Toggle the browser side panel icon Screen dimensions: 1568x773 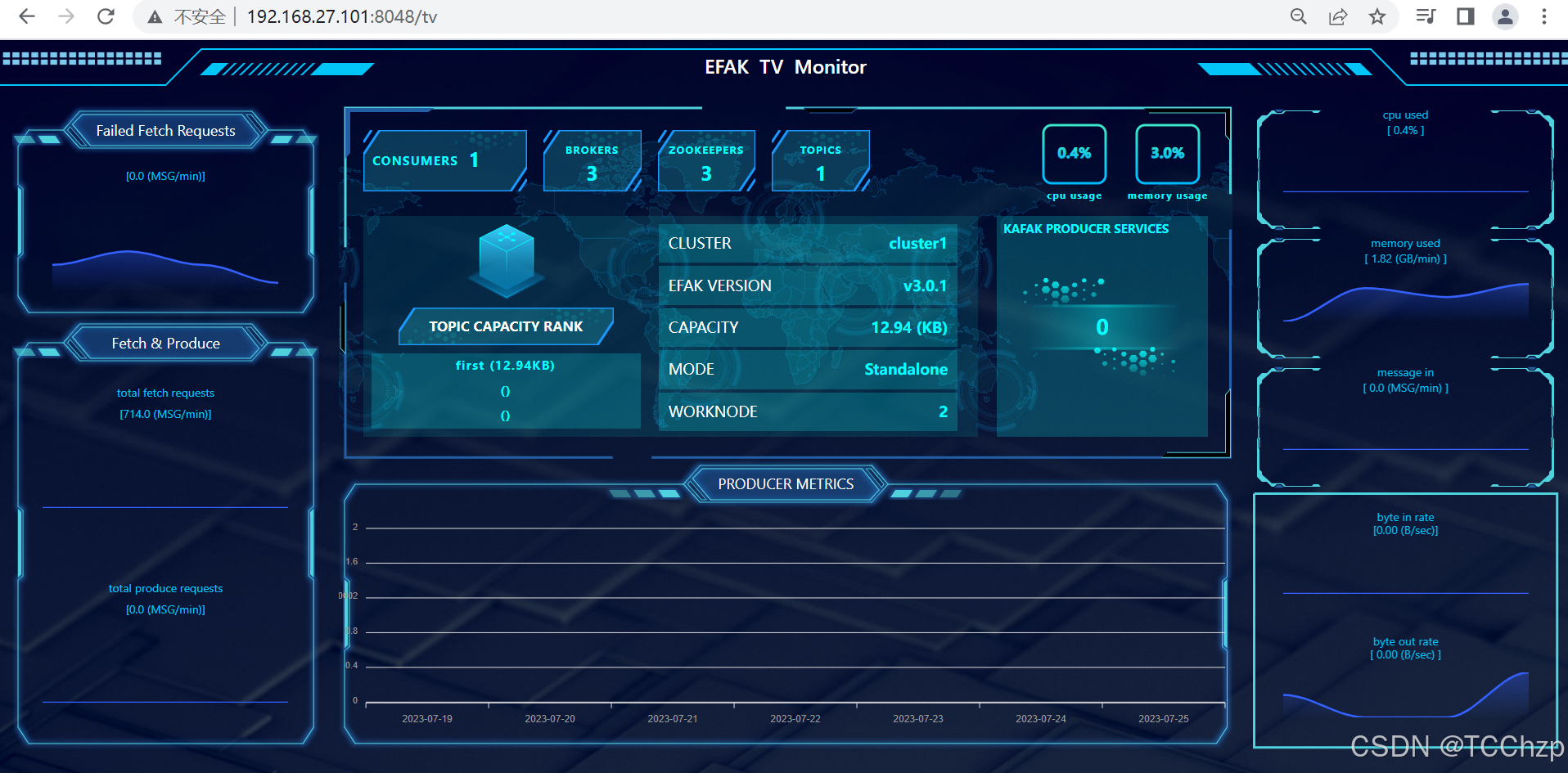click(x=1466, y=16)
